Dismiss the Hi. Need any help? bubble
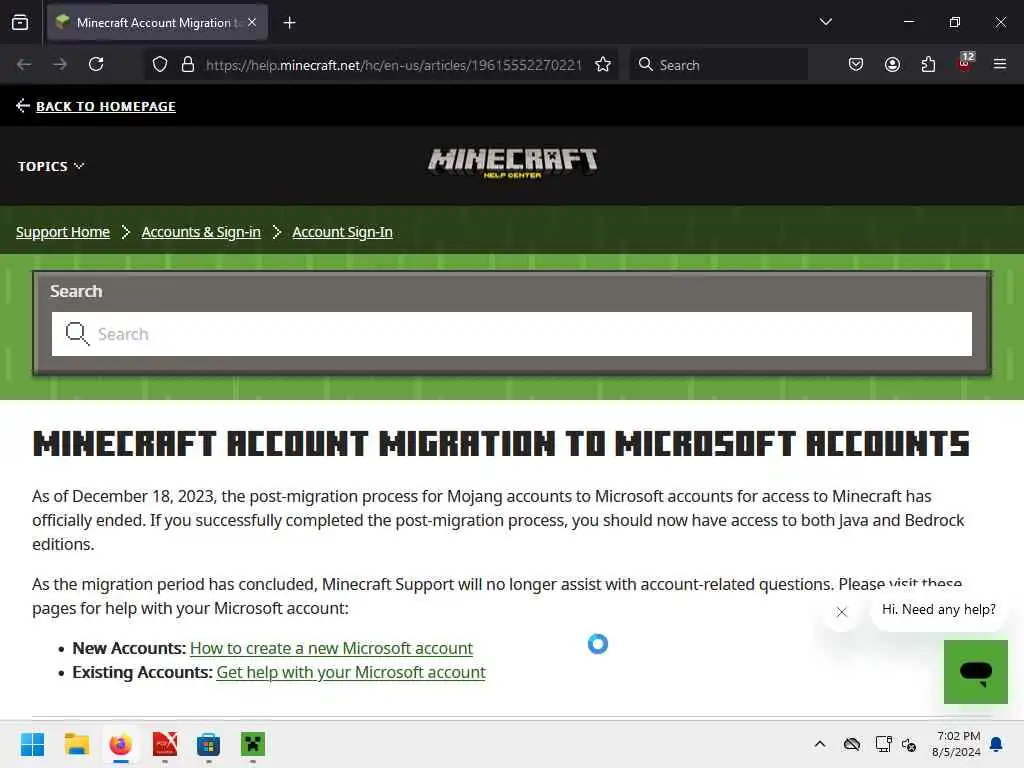The image size is (1024, 768). [841, 612]
